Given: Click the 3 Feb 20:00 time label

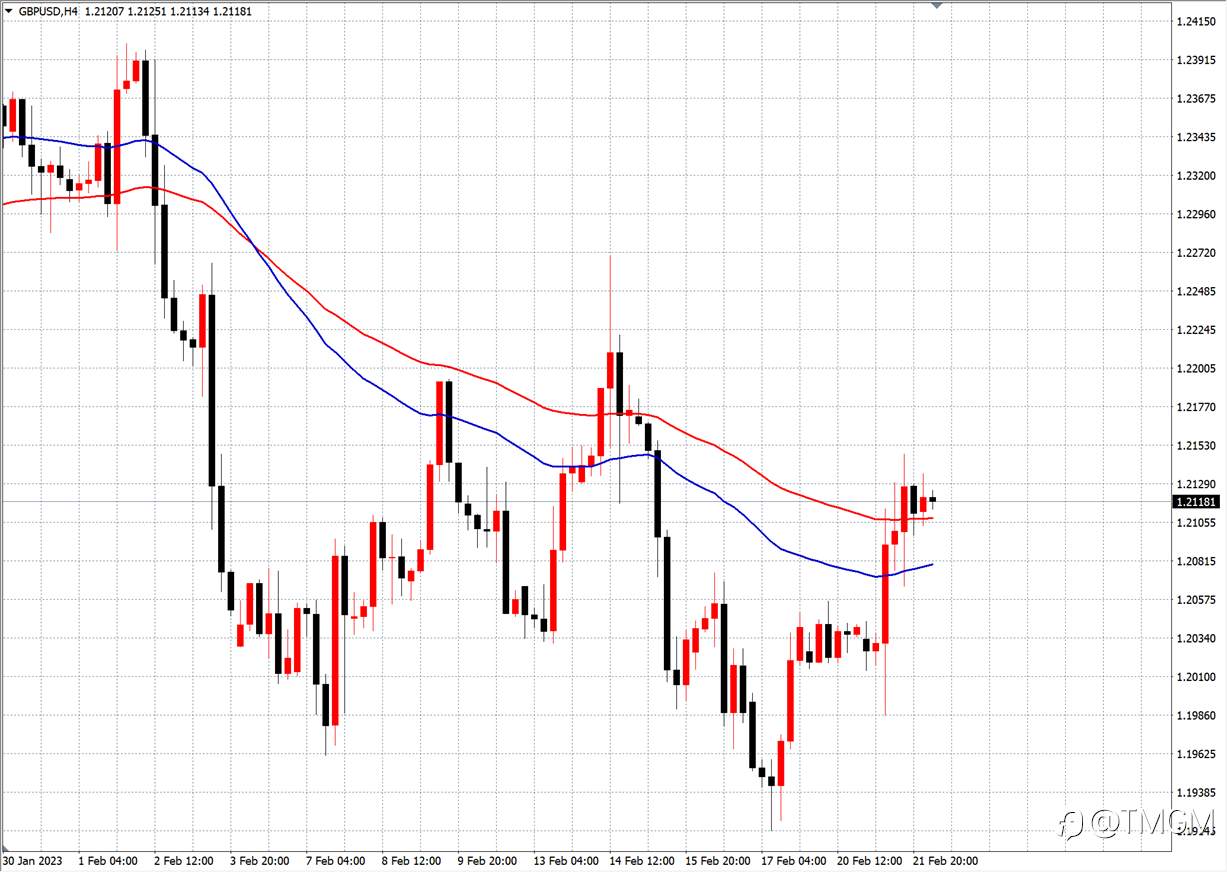Looking at the screenshot, I should [259, 861].
